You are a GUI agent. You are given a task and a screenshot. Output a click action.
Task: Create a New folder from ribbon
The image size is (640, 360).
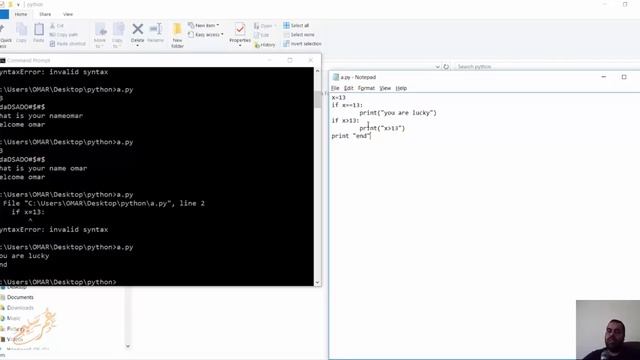point(177,35)
